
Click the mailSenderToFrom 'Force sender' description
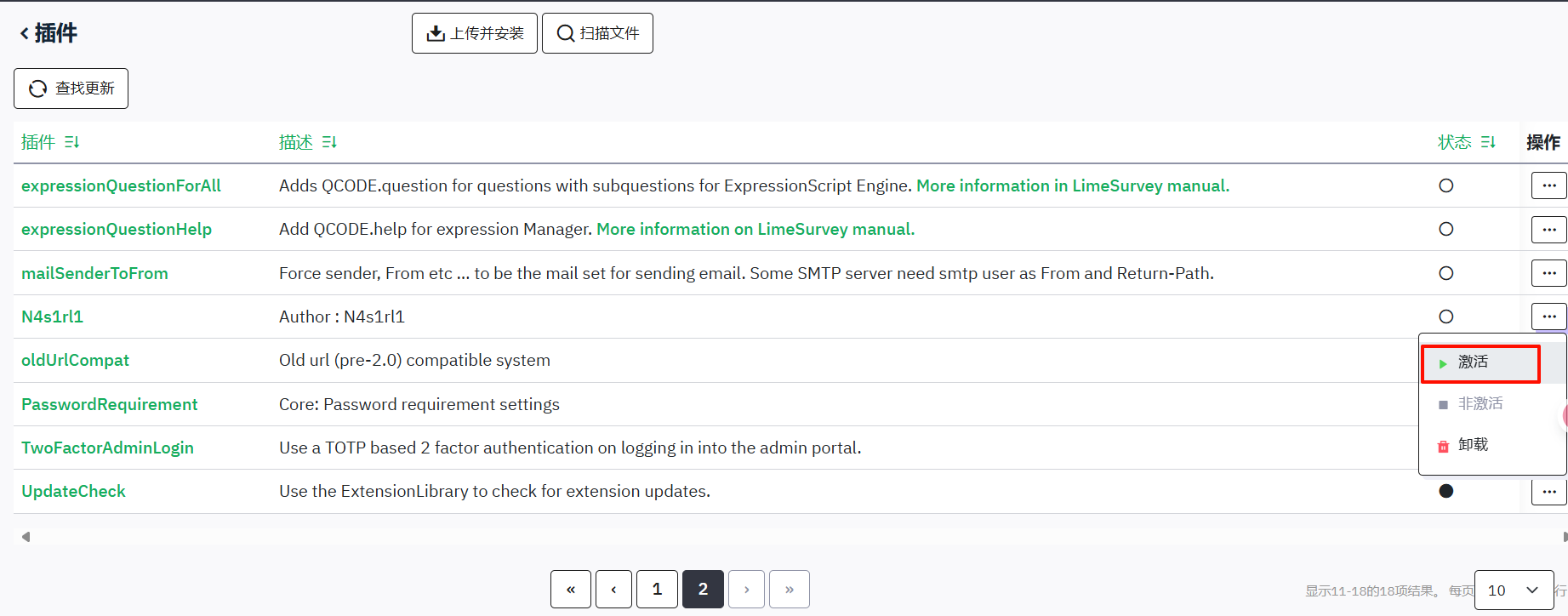[x=746, y=273]
